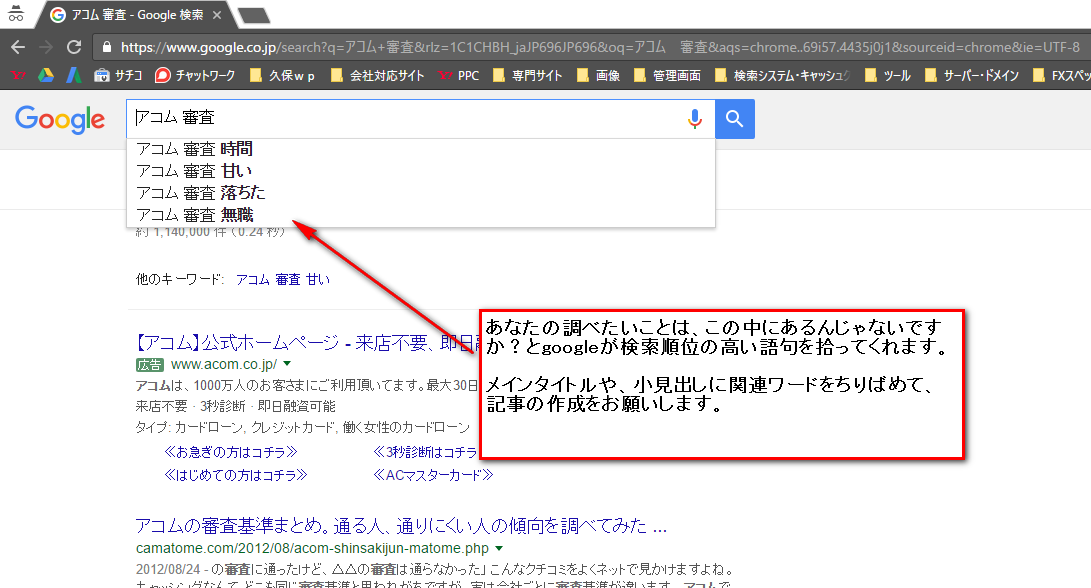Screen dimensions: 1091x588
Task: Click the address bar URL
Action: pos(600,47)
